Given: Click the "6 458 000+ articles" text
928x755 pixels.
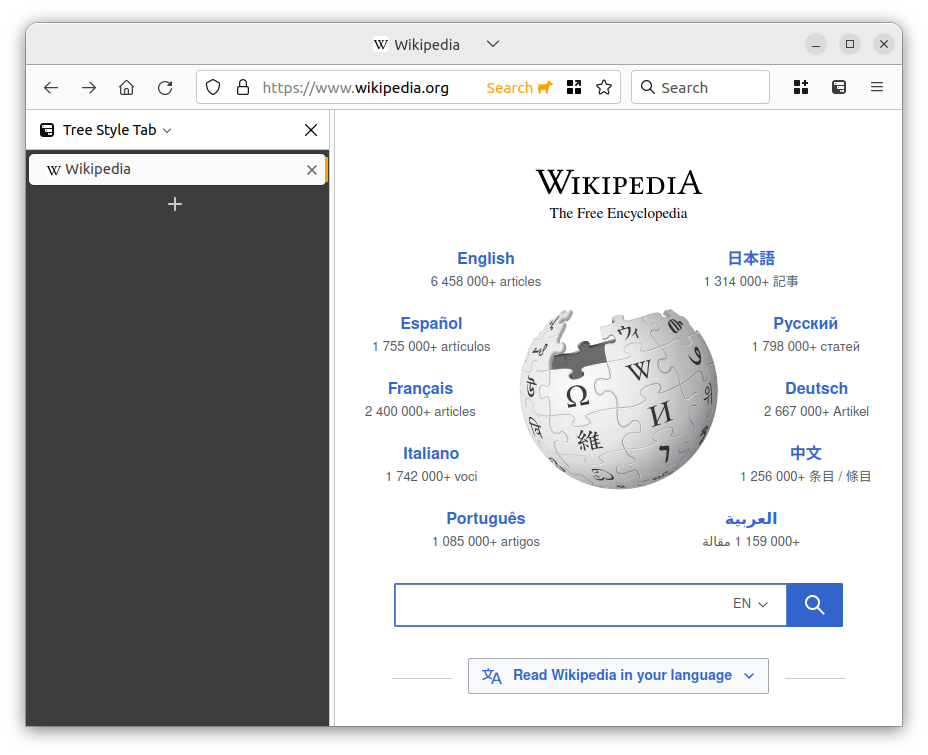Looking at the screenshot, I should 486,282.
